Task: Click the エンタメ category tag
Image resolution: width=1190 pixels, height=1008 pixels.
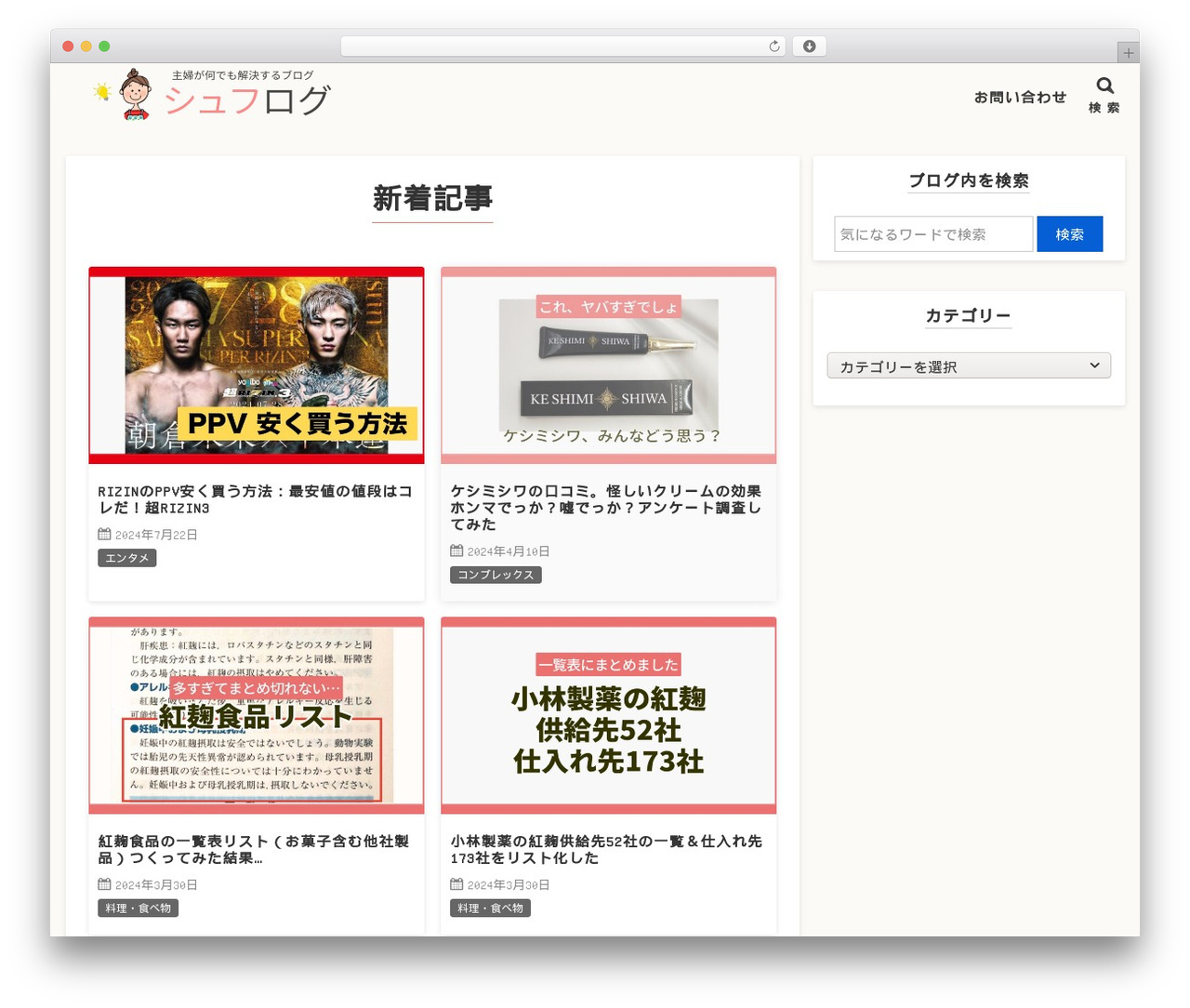Action: 127,558
